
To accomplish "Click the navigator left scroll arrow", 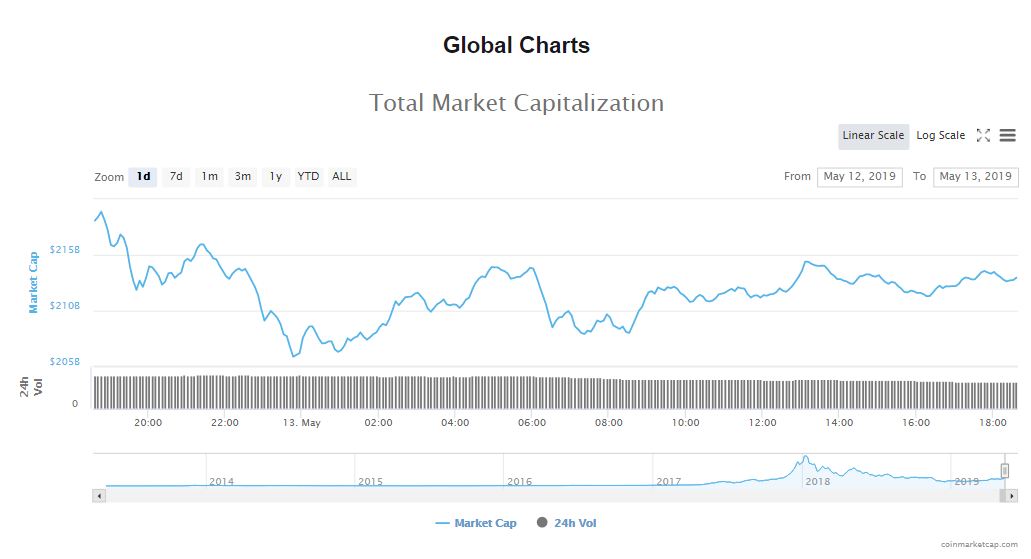I will (99, 496).
